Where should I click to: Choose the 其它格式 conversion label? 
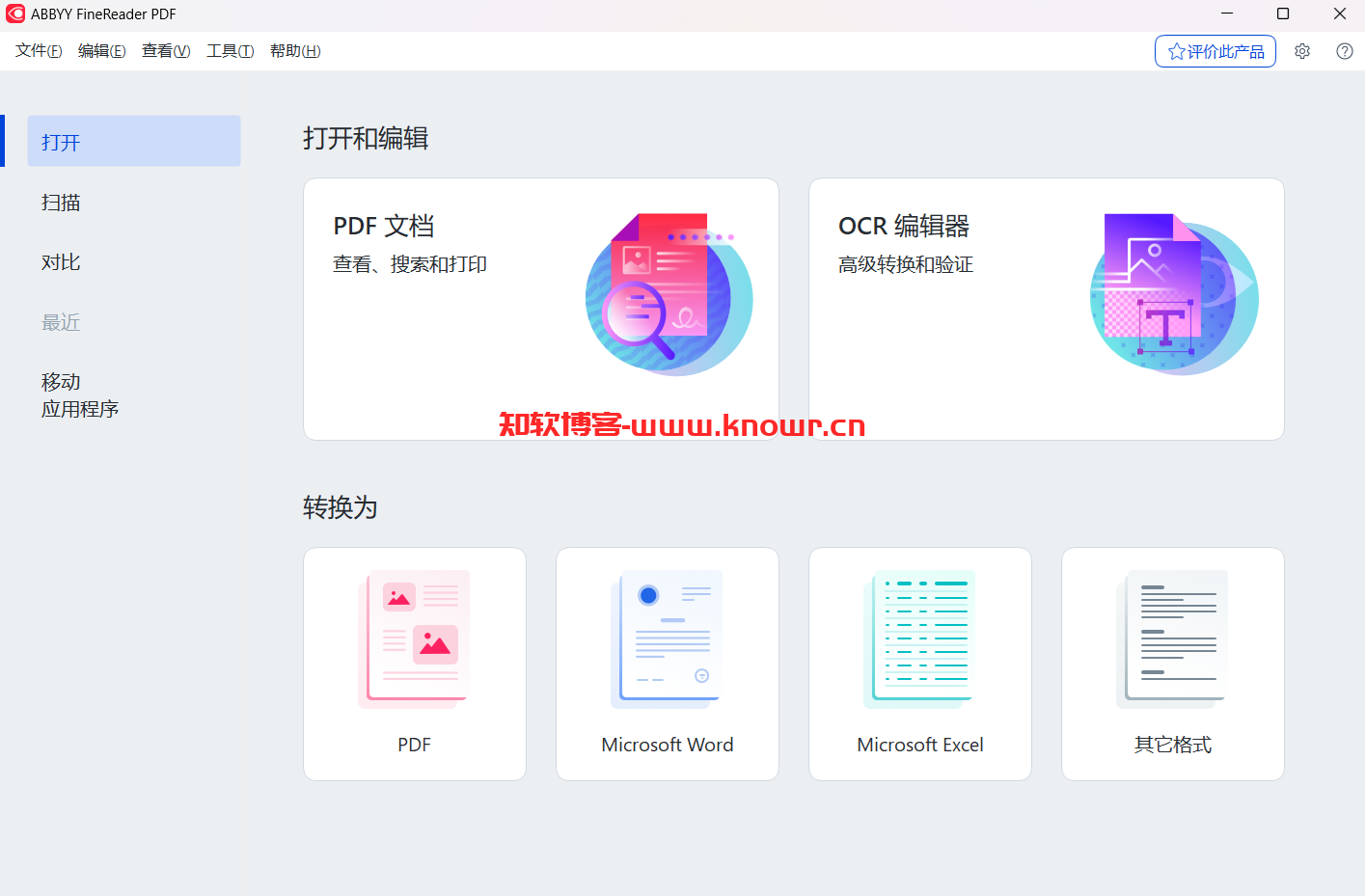pyautogui.click(x=1173, y=745)
